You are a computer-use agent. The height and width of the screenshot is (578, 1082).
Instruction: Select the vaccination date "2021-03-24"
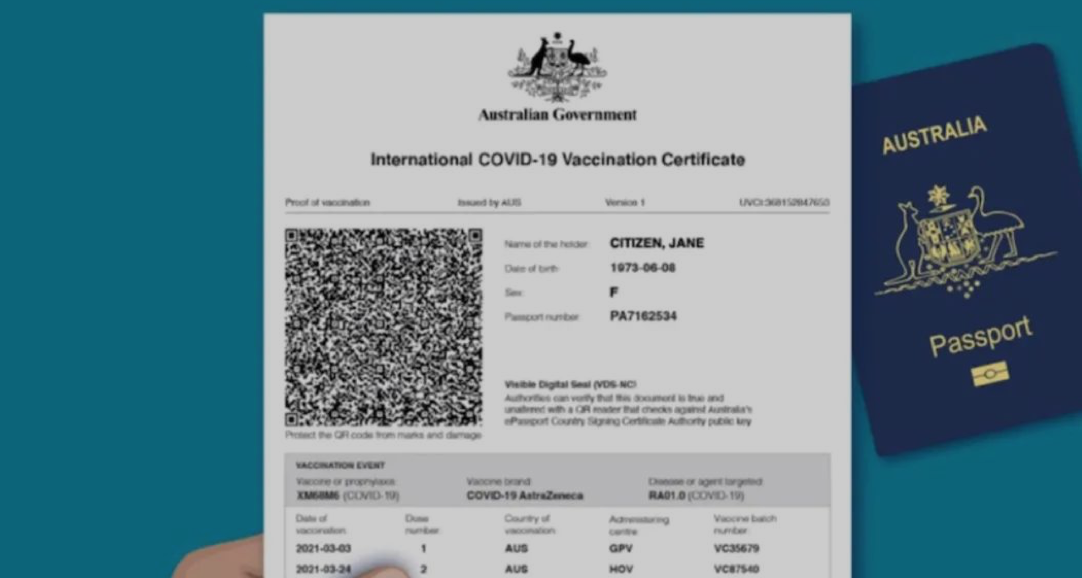tap(324, 570)
